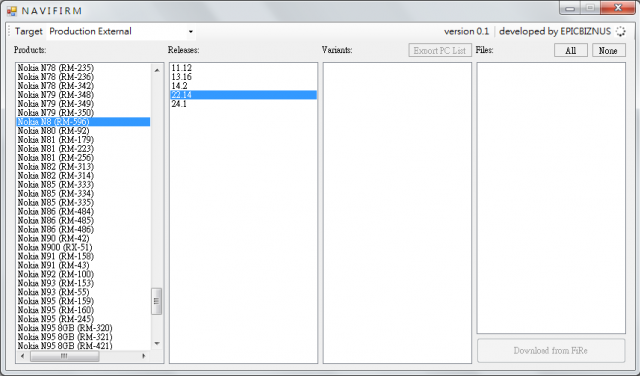Select Nokia N86 (RM-484) product
The image size is (640, 376).
pos(83,211)
